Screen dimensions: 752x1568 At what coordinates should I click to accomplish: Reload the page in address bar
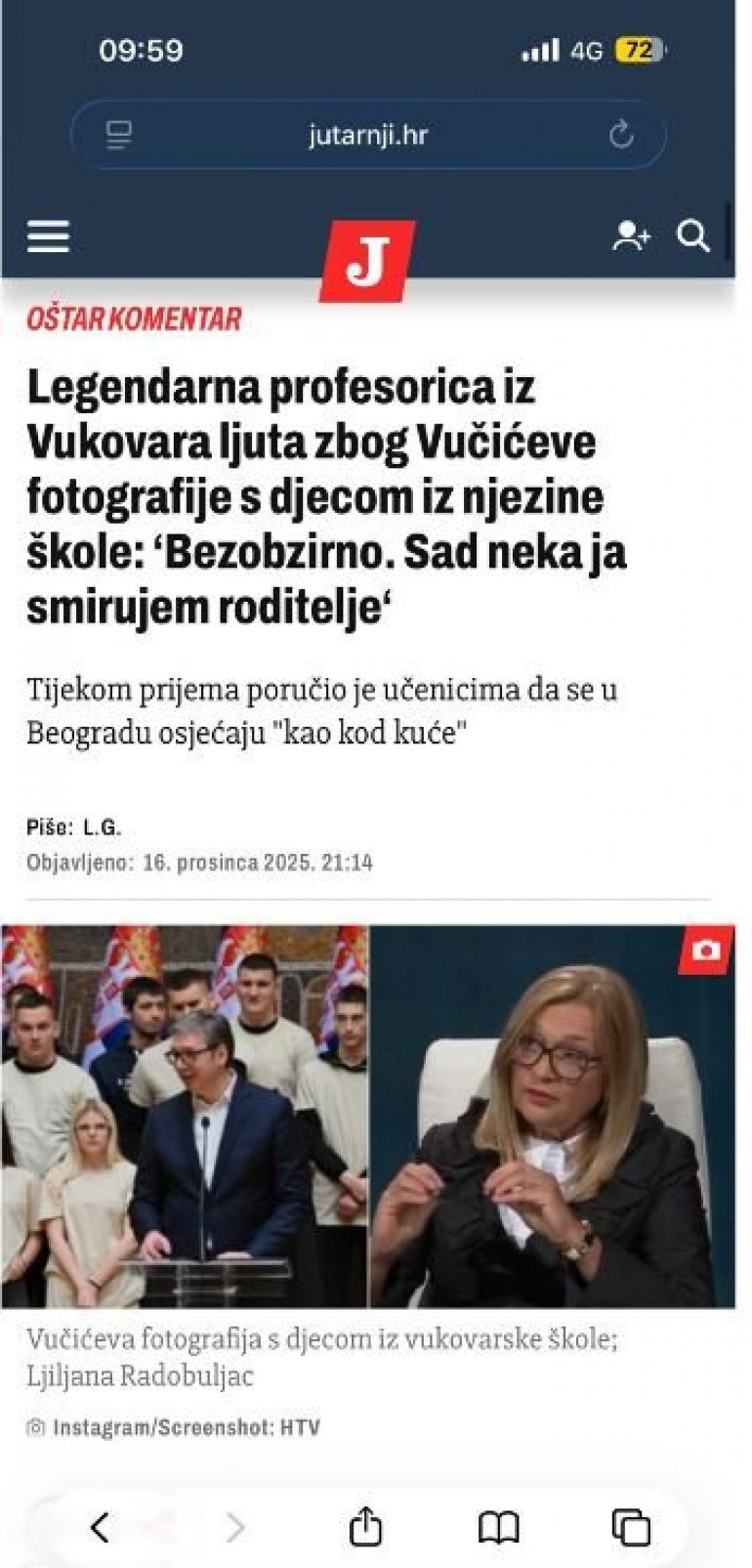click(x=621, y=135)
